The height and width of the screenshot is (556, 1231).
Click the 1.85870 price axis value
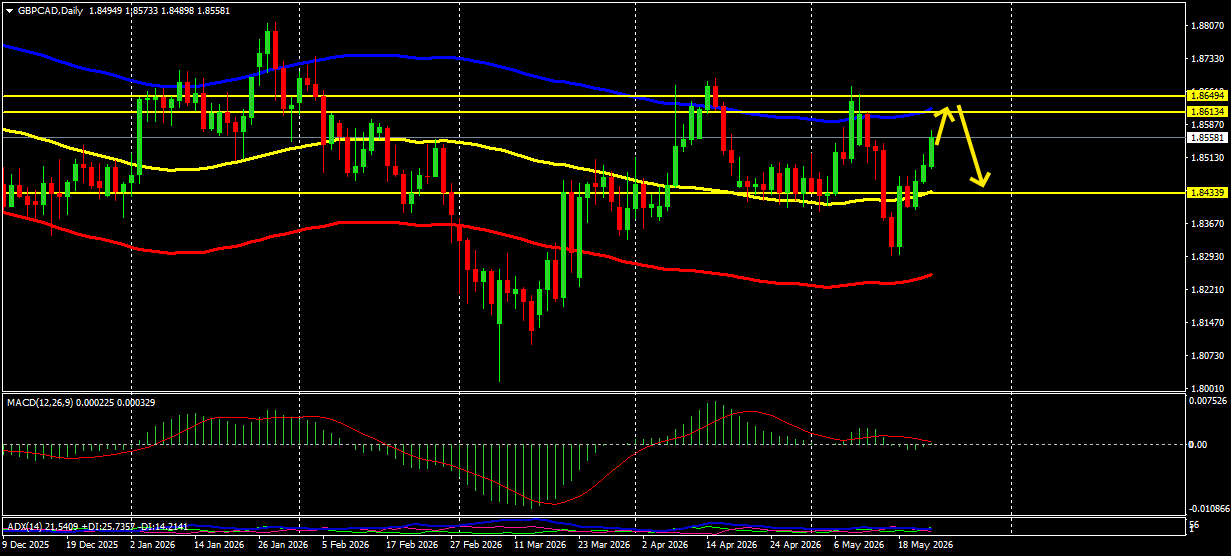click(1209, 124)
